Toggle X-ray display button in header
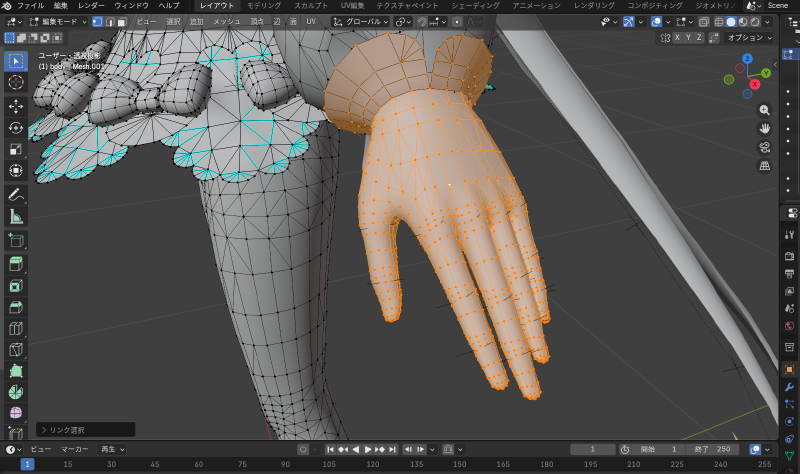The height and width of the screenshot is (474, 800). (704, 21)
